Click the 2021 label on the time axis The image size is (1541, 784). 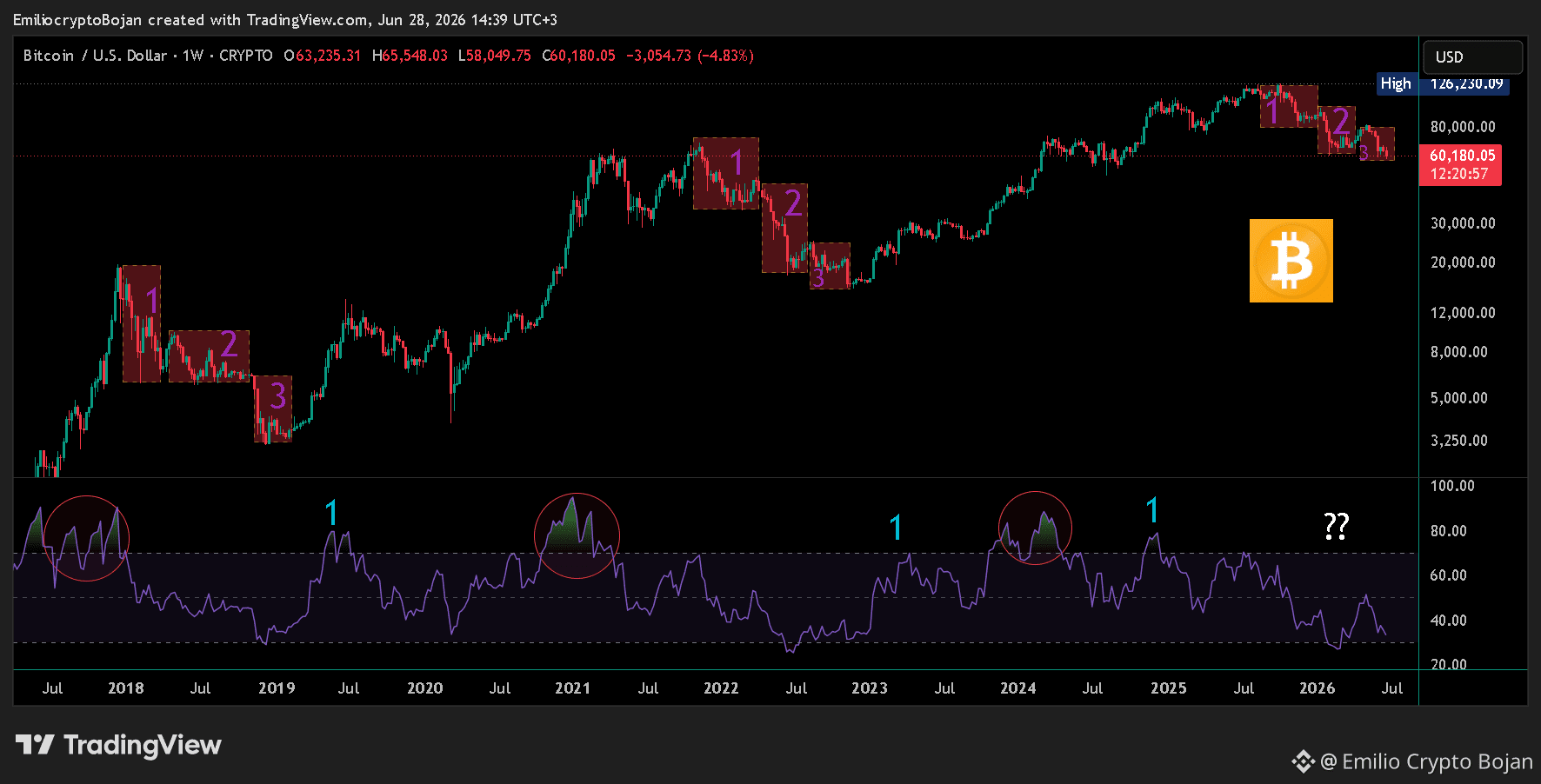572,688
